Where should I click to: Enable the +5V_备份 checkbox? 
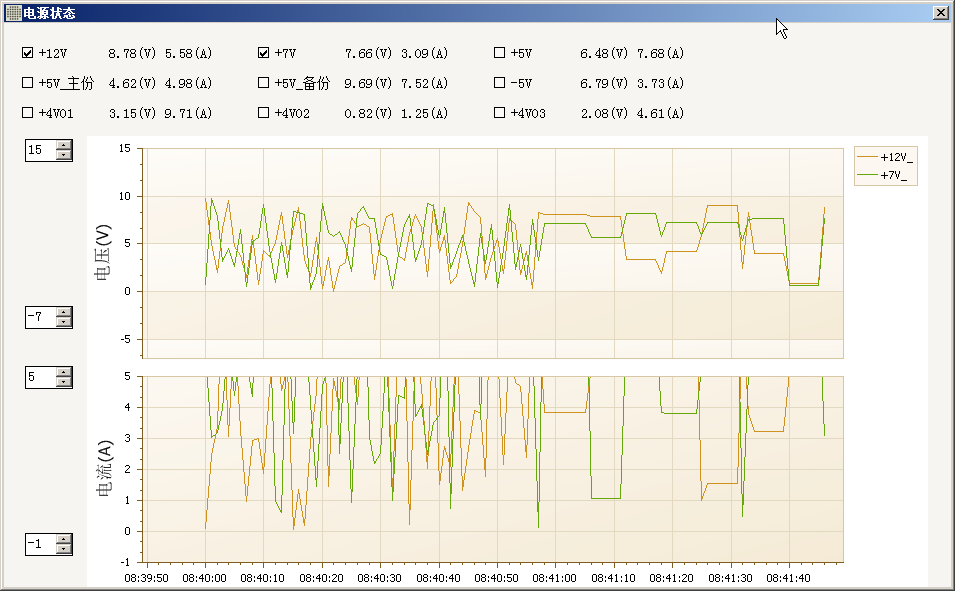[264, 83]
